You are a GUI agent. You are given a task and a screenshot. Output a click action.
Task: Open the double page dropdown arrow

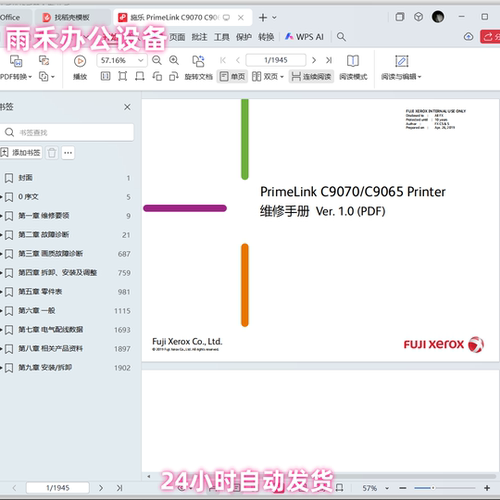coord(282,77)
